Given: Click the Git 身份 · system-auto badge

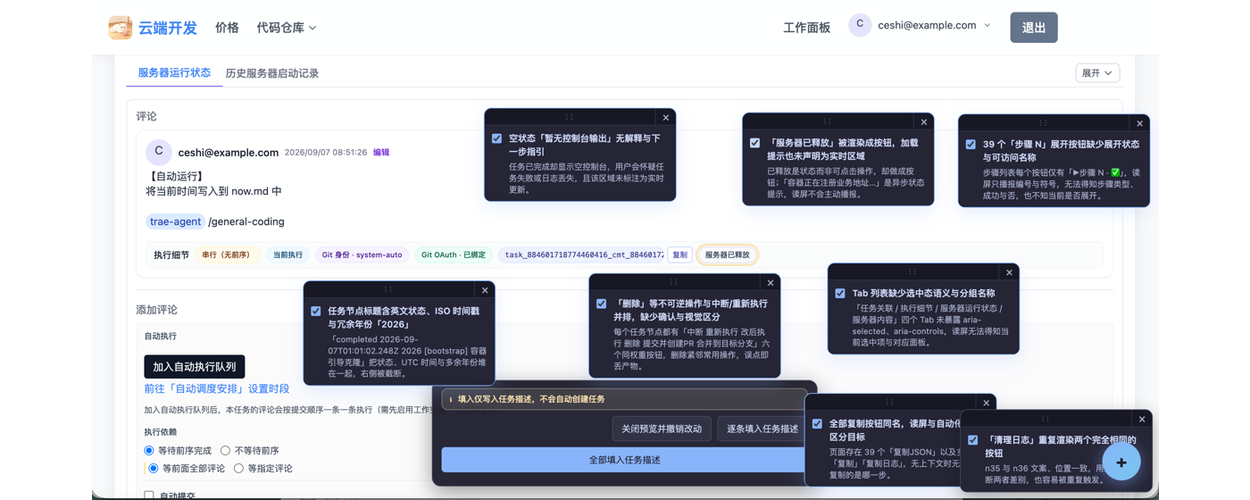Looking at the screenshot, I should [362, 255].
